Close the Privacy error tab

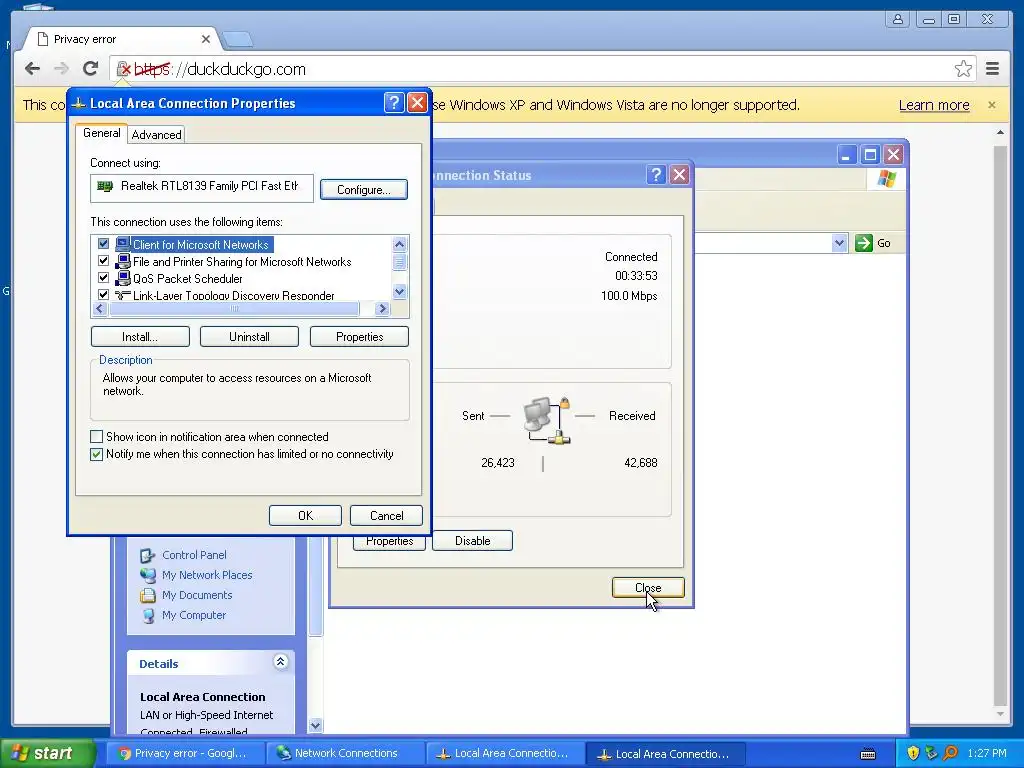(x=206, y=39)
